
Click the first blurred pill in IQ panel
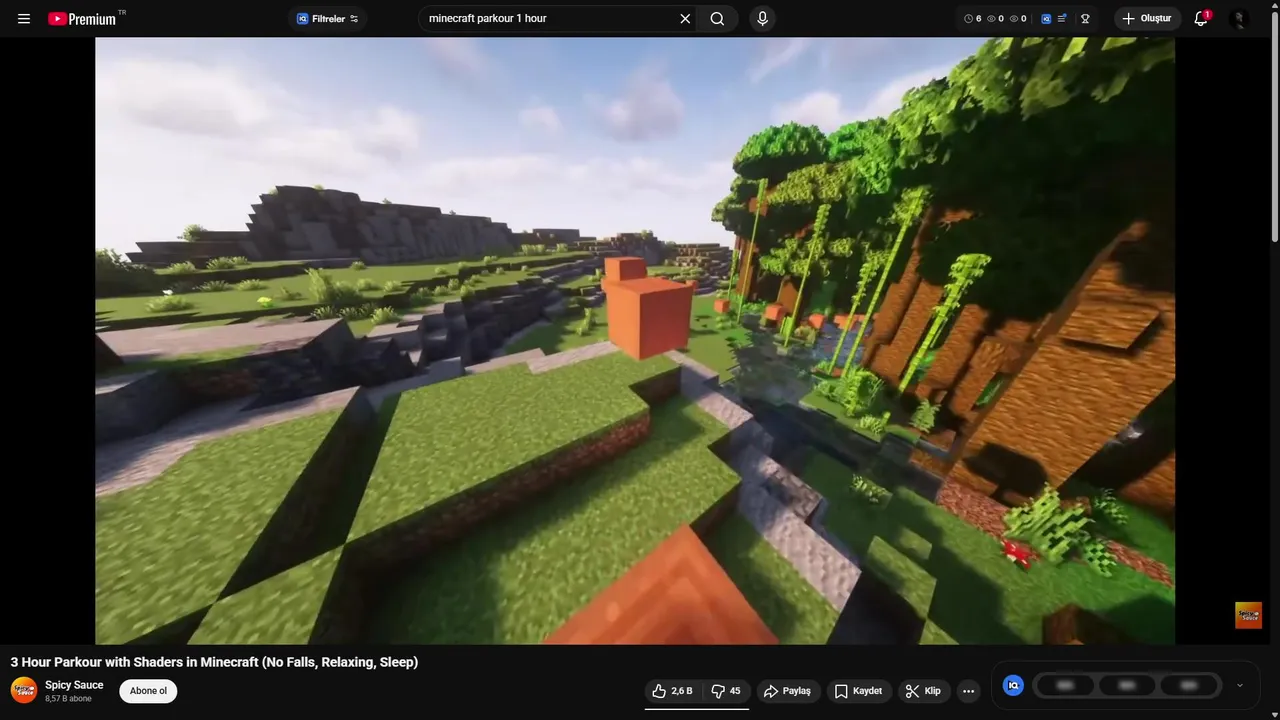point(1065,685)
